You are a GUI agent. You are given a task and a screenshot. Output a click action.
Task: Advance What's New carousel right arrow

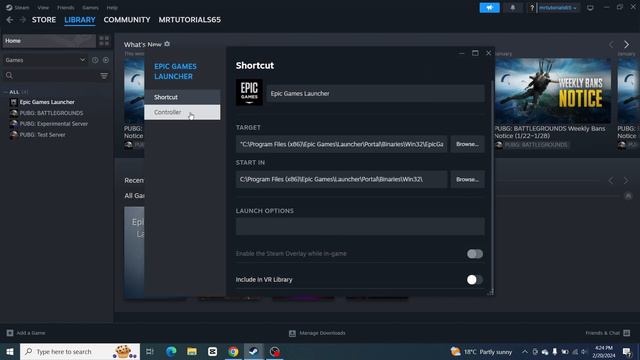click(x=627, y=44)
